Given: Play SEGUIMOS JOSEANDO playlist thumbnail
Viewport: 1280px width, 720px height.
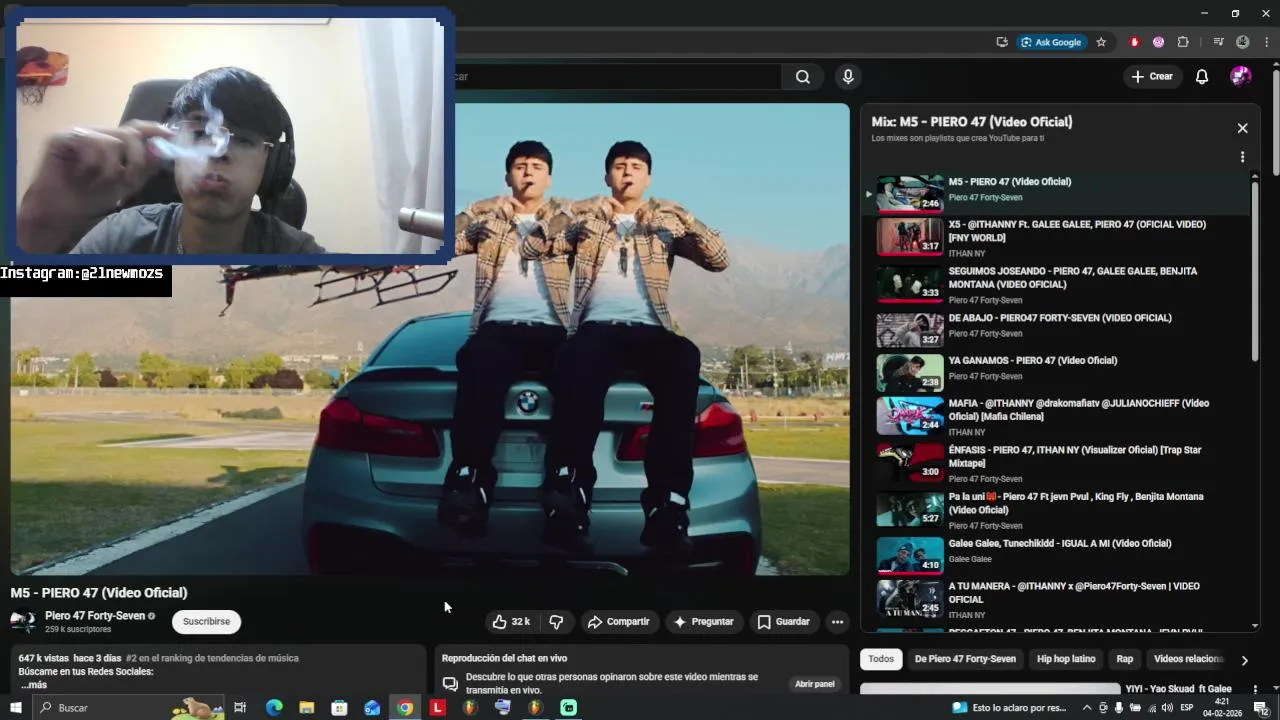Looking at the screenshot, I should click(x=910, y=284).
